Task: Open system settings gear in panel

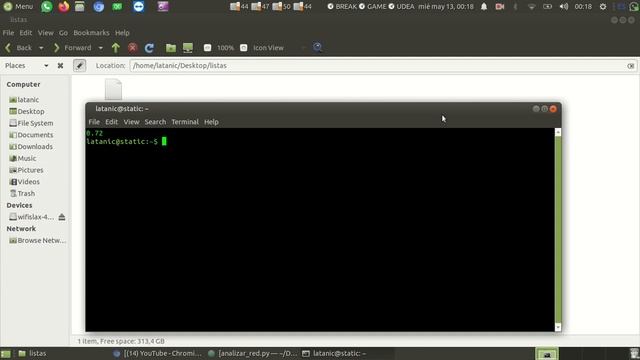Action: pos(603,7)
